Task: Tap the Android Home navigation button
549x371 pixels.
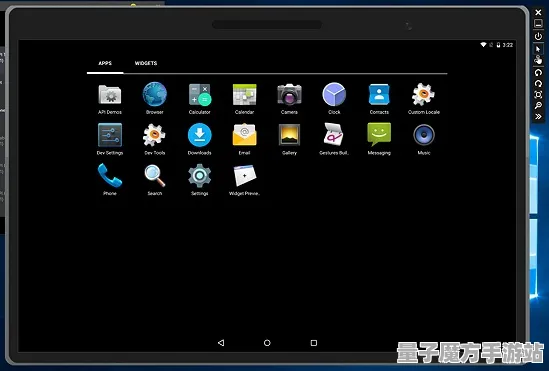Action: pos(267,343)
